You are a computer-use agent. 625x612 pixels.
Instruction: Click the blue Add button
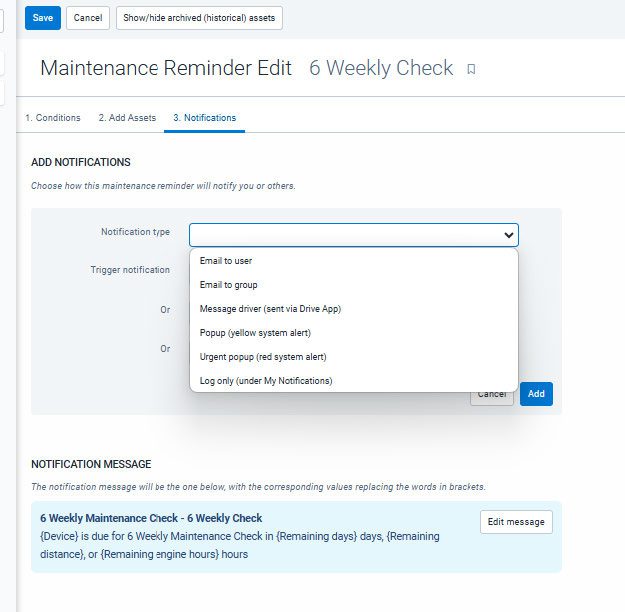click(536, 394)
